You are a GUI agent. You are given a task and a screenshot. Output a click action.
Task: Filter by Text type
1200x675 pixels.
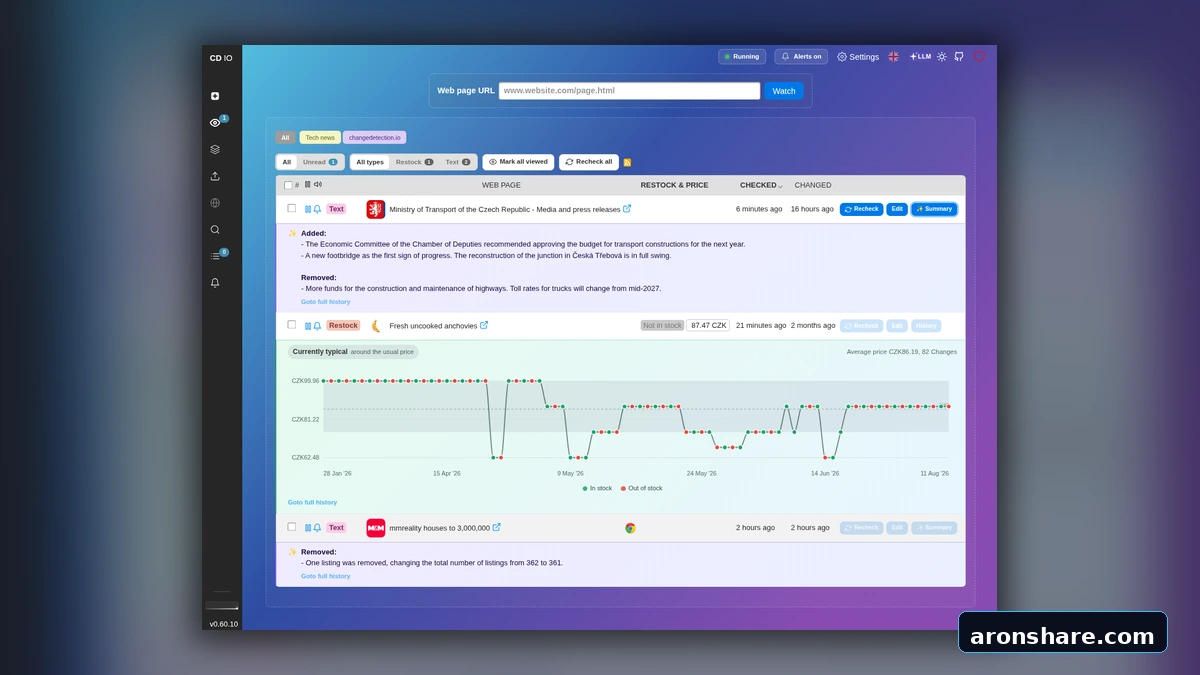tap(458, 162)
